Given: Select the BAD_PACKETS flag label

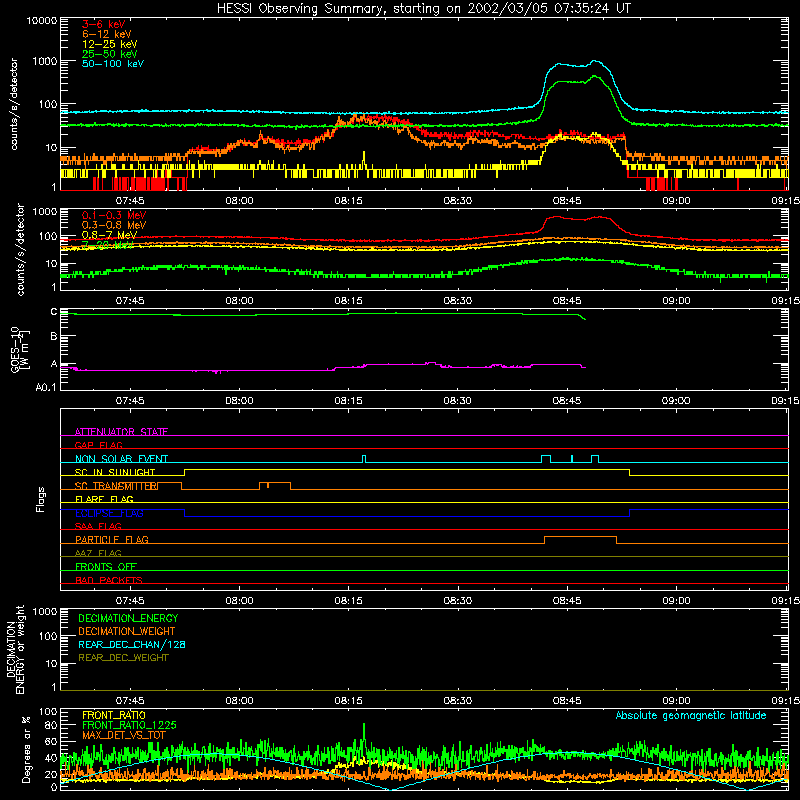Looking at the screenshot, I should pos(109,580).
